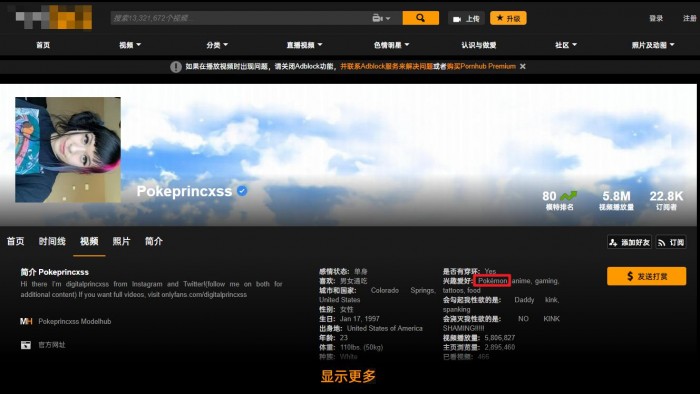Close the Adblock warning banner

523,66
